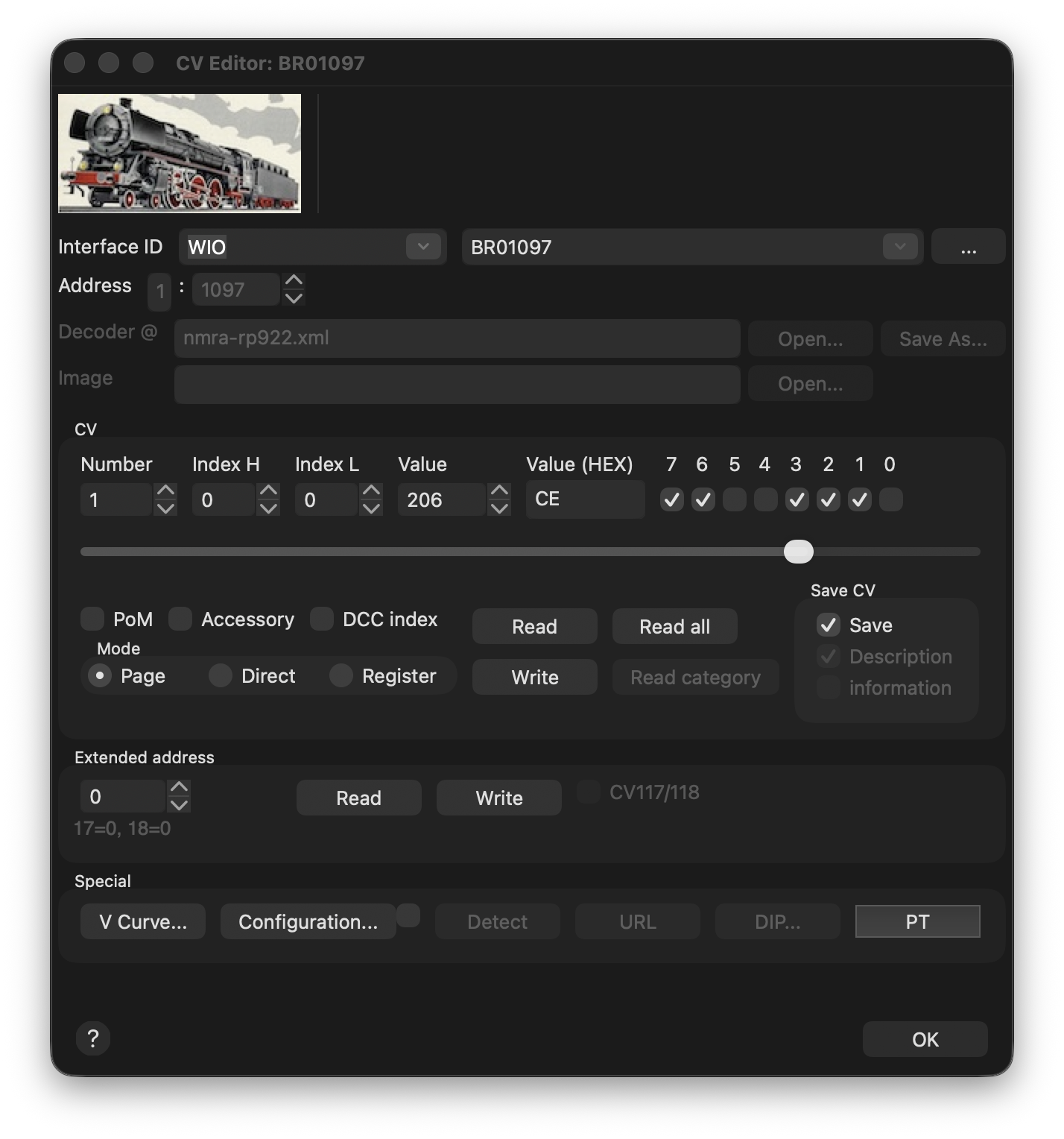Click the Read all button

pos(674,627)
